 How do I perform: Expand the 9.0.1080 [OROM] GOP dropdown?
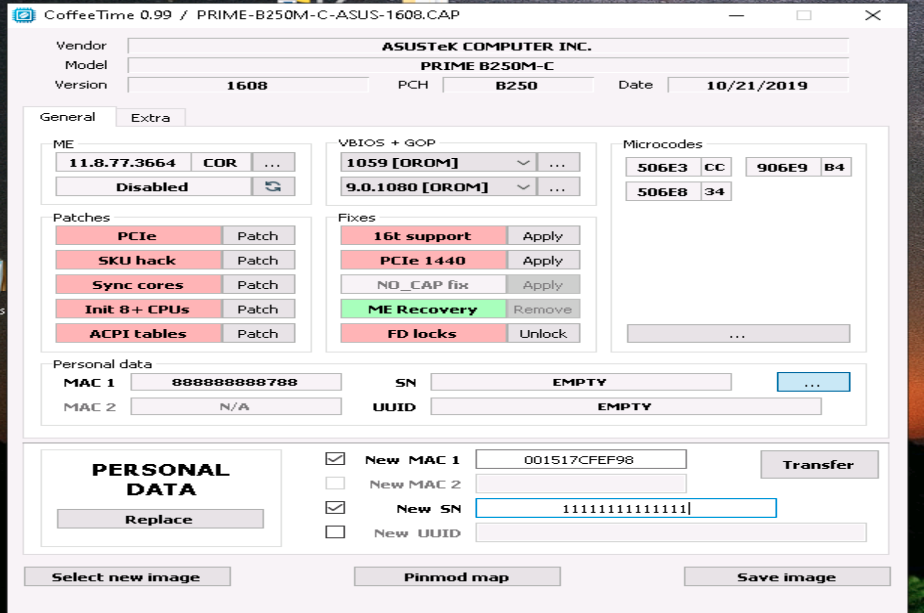tap(523, 186)
